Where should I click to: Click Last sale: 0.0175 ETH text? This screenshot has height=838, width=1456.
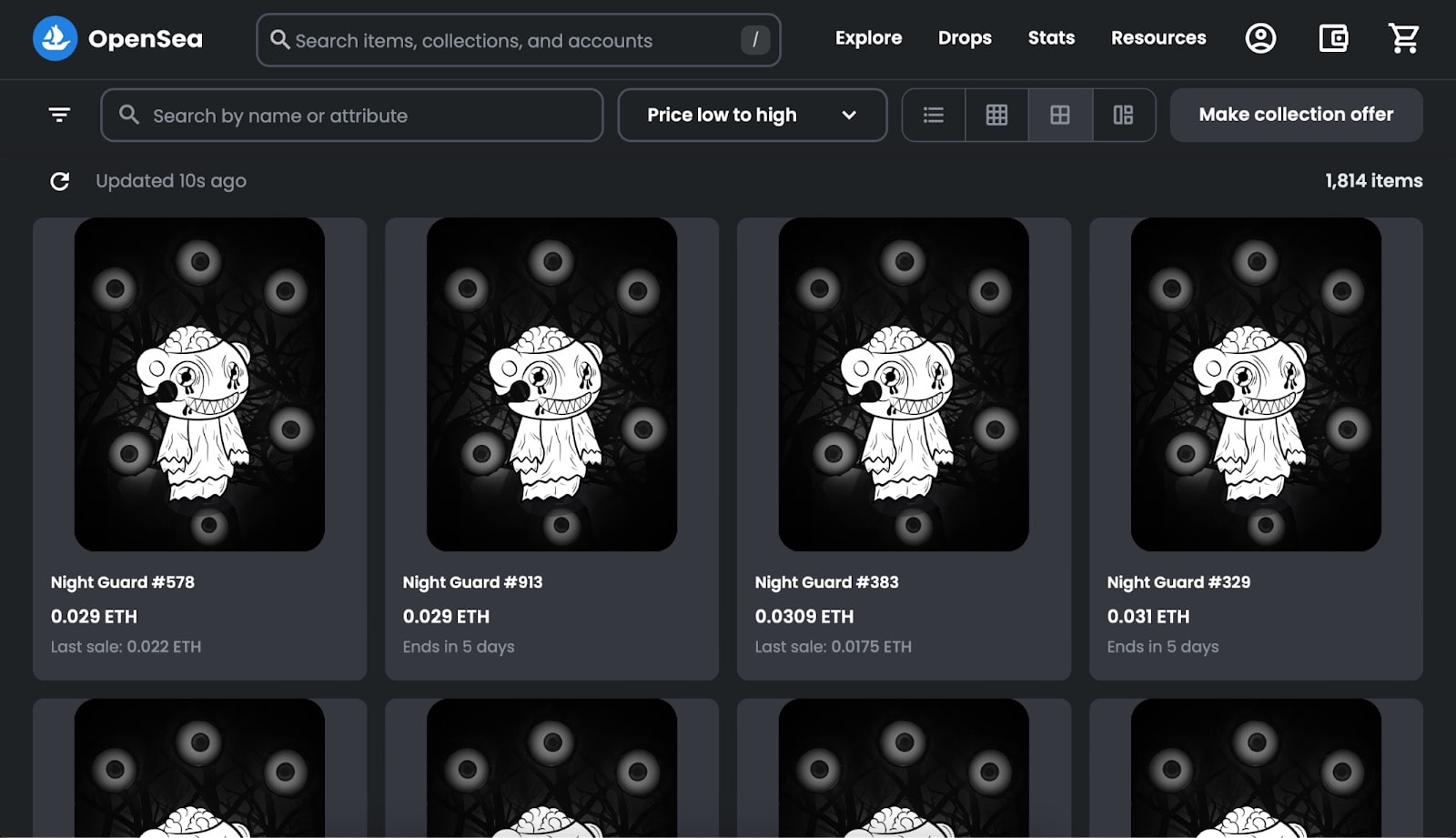click(834, 647)
